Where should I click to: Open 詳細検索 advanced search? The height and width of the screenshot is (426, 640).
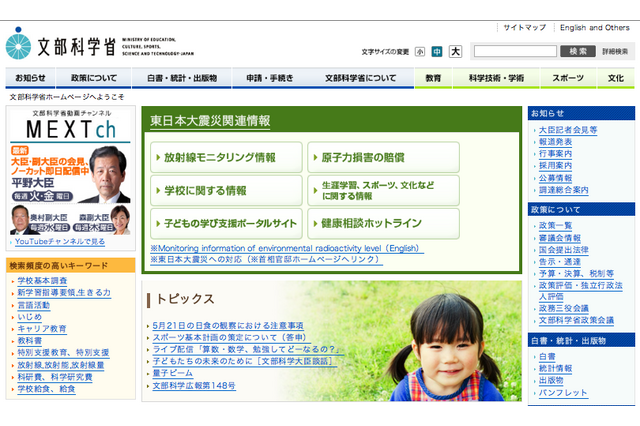pyautogui.click(x=615, y=52)
